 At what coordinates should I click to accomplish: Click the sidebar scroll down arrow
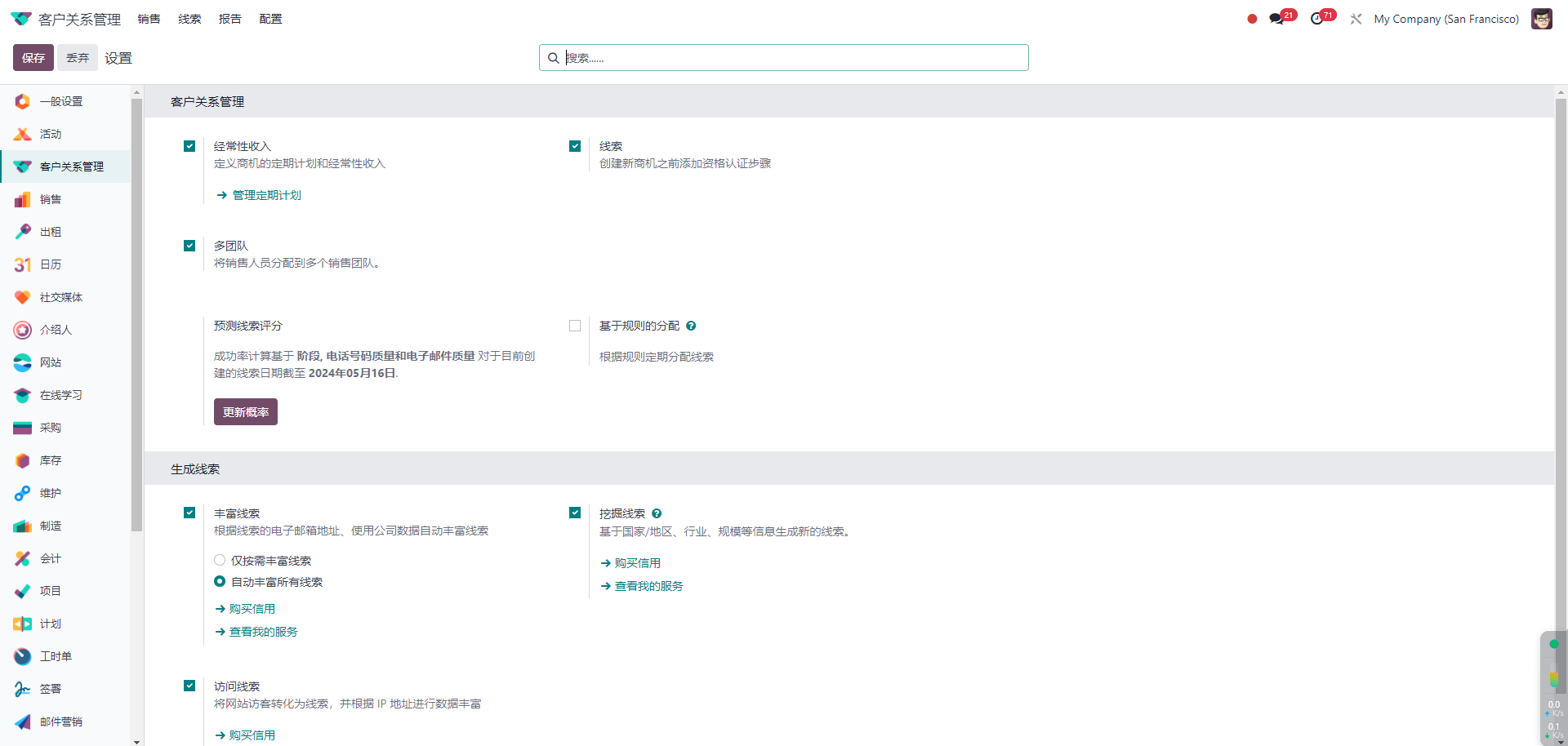[x=136, y=741]
